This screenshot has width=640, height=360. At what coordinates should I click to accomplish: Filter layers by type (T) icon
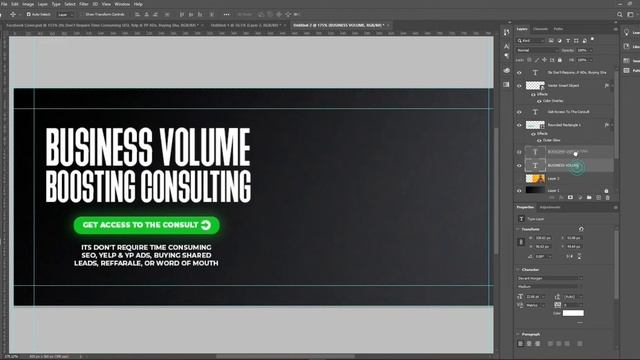568,40
